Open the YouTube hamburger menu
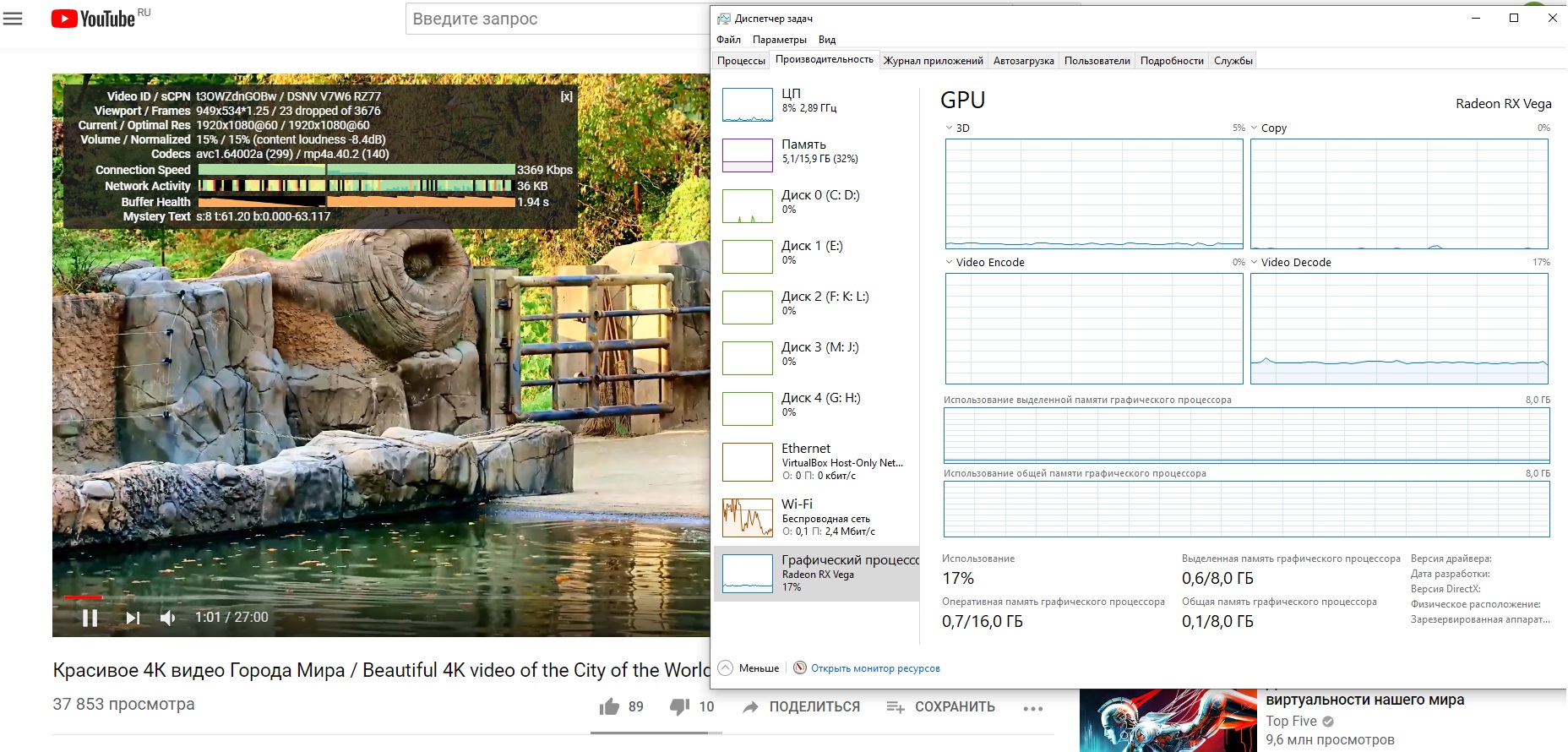The width and height of the screenshot is (1568, 752). (13, 19)
